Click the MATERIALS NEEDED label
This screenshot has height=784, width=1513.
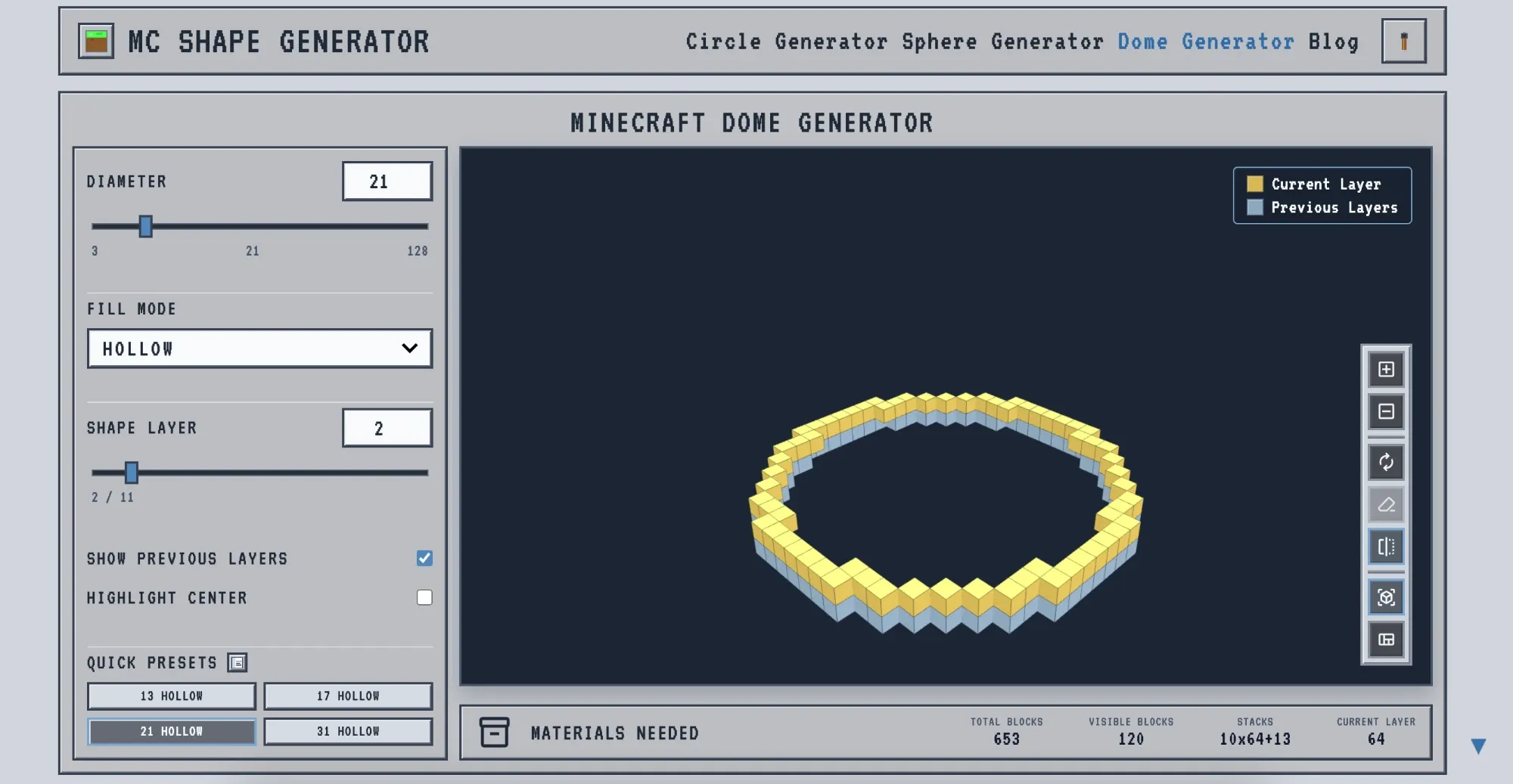[x=614, y=733]
